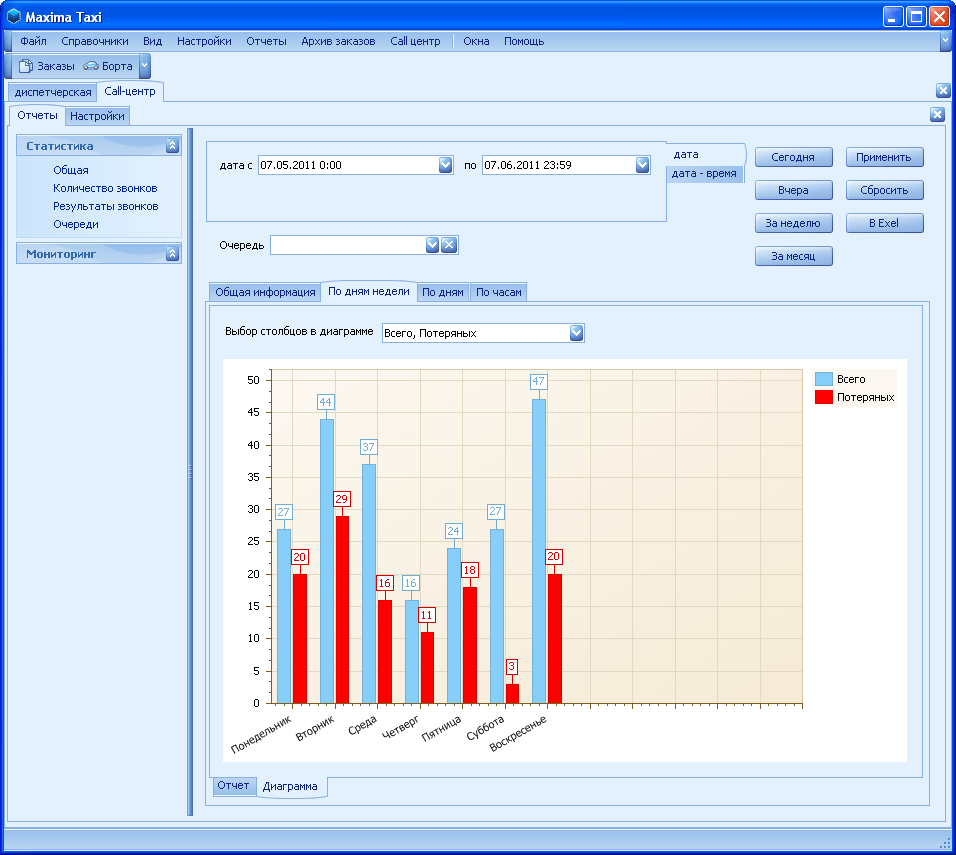
Task: Collapse the Мониторинг panel
Action: click(x=173, y=254)
